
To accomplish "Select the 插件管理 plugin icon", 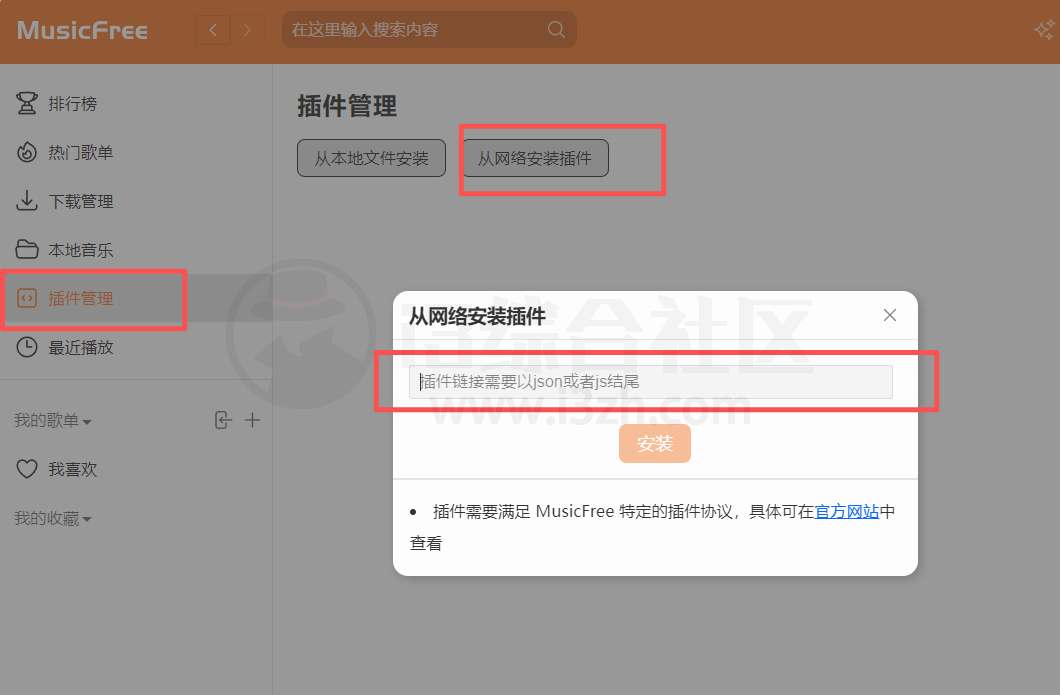I will tap(25, 298).
